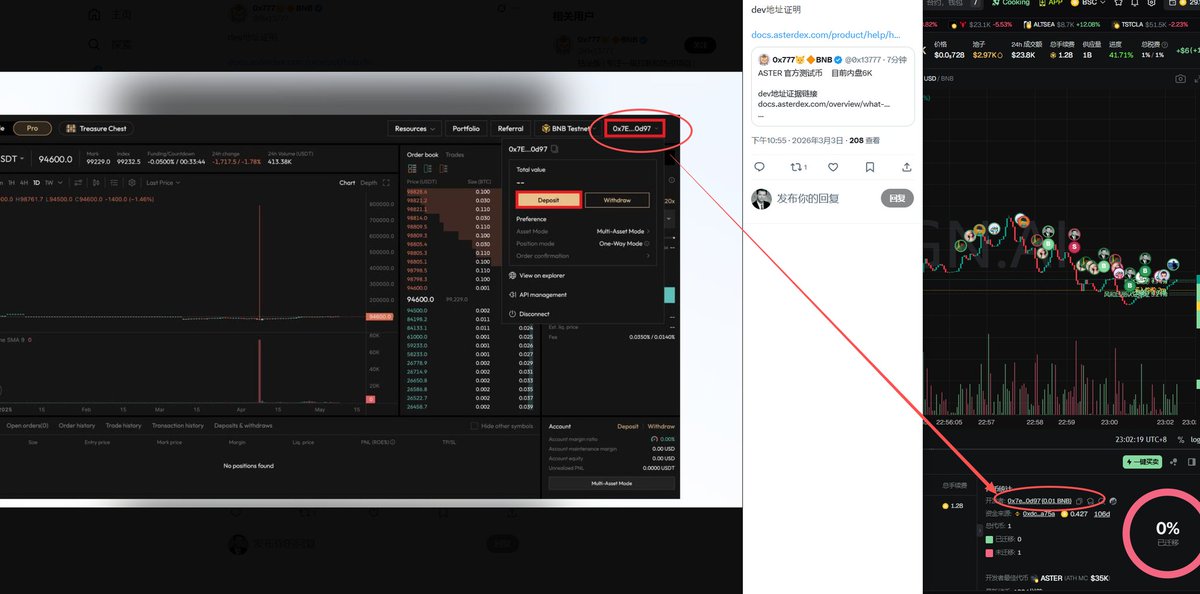Open Treasure Chest in Aster header

click(96, 128)
